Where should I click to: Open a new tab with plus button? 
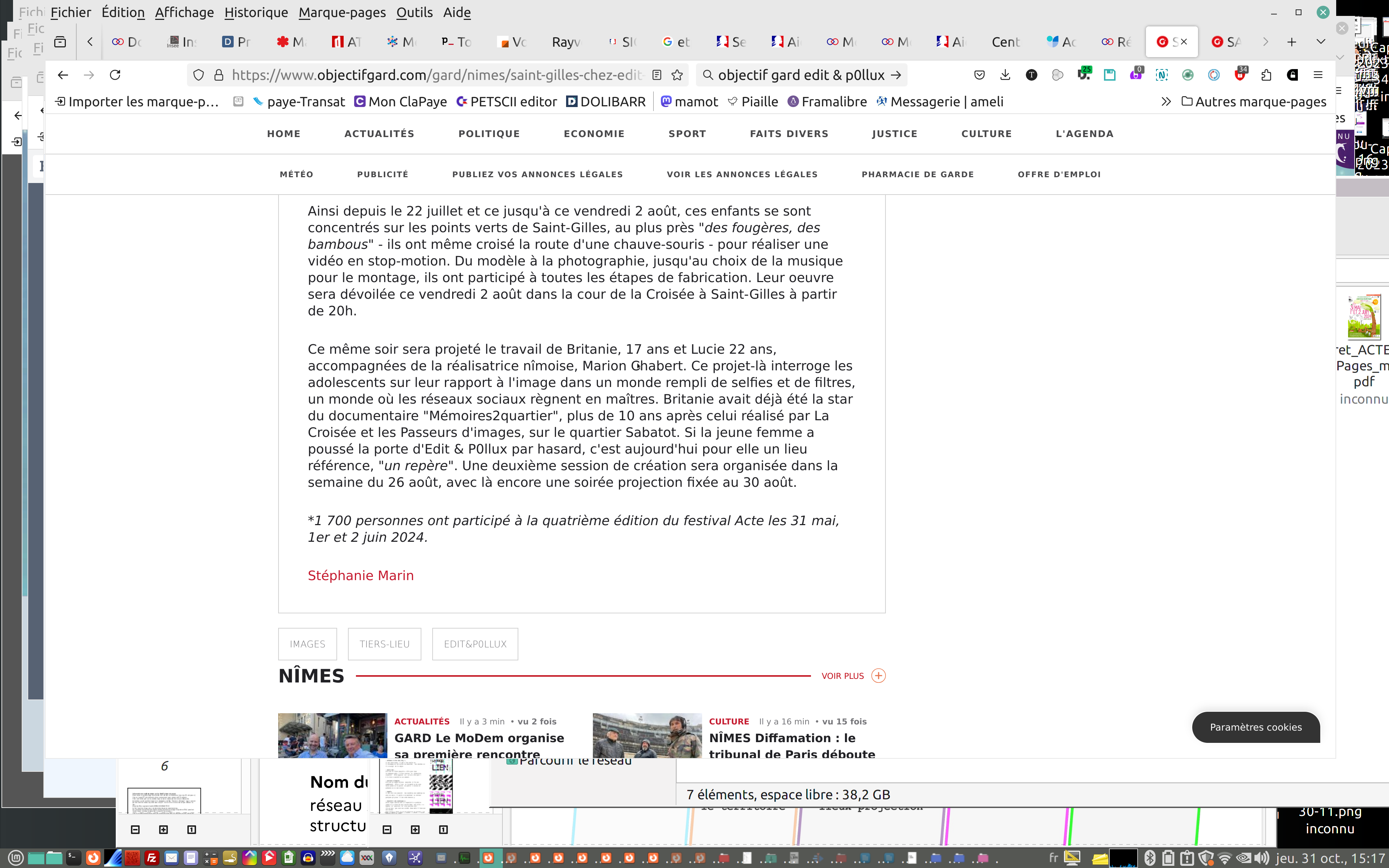point(1291,42)
